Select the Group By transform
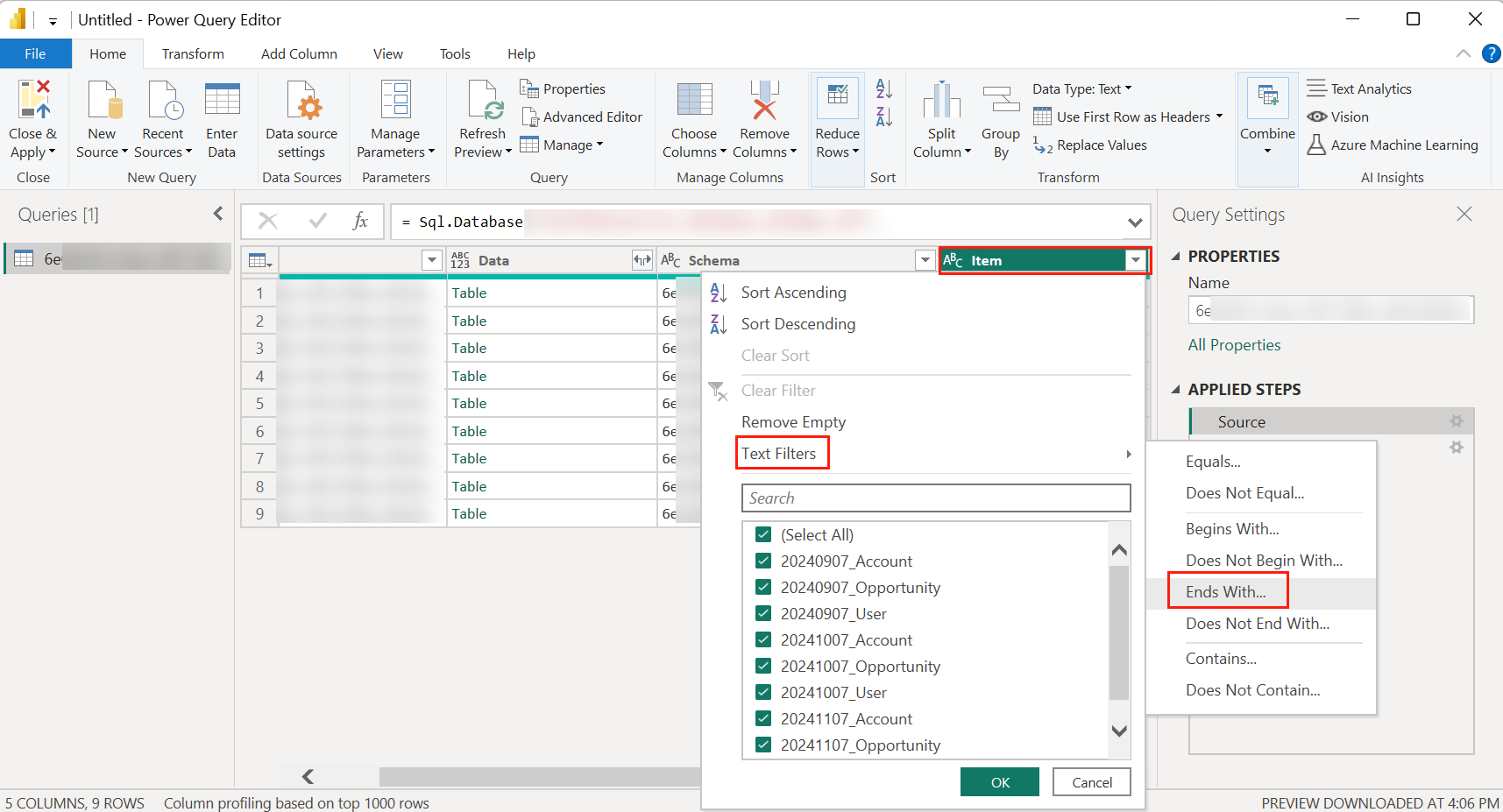Viewport: 1503px width, 812px height. pyautogui.click(x=1000, y=117)
